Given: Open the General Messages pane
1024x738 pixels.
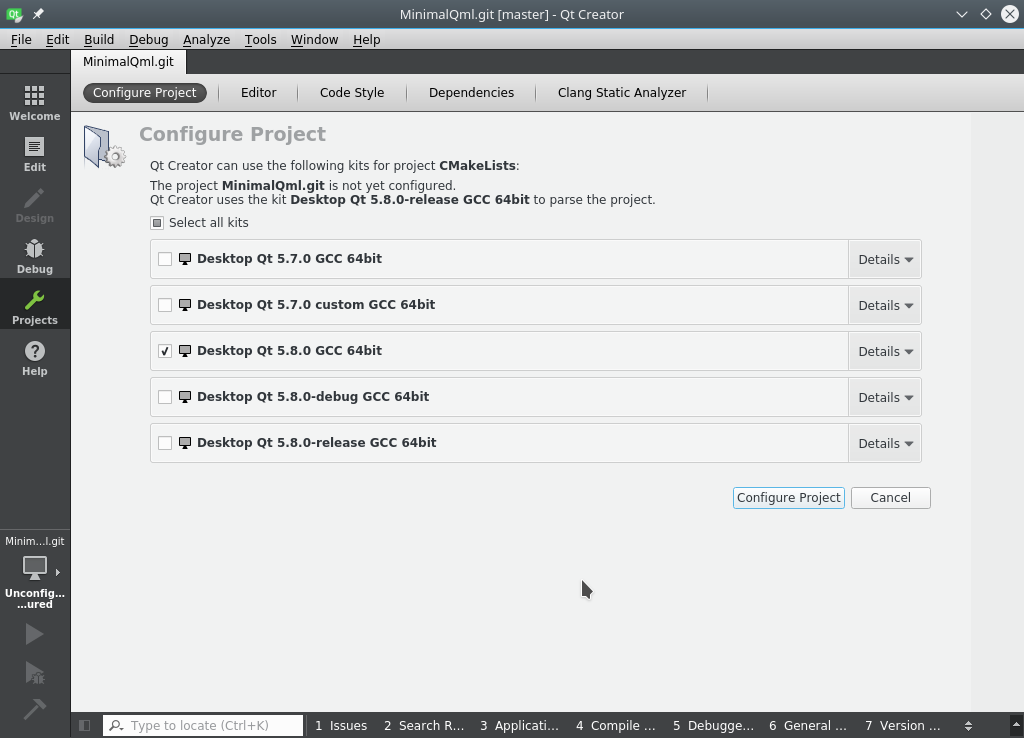Looking at the screenshot, I should pos(808,726).
